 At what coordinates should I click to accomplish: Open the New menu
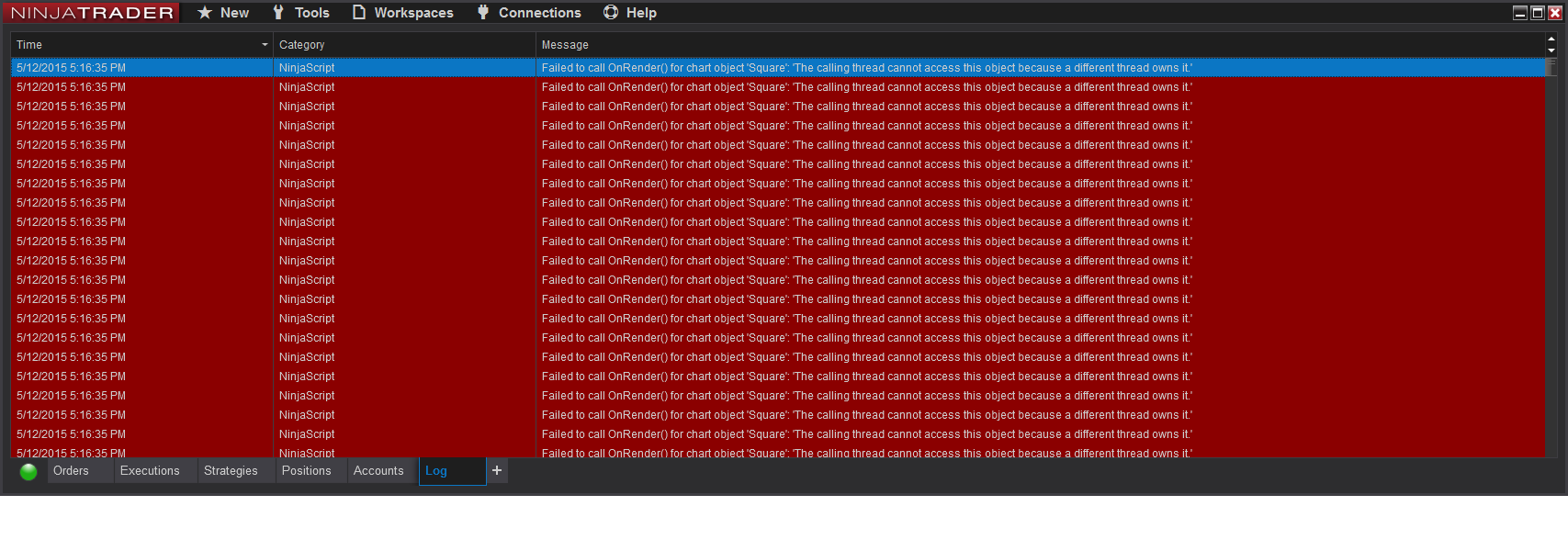point(223,13)
